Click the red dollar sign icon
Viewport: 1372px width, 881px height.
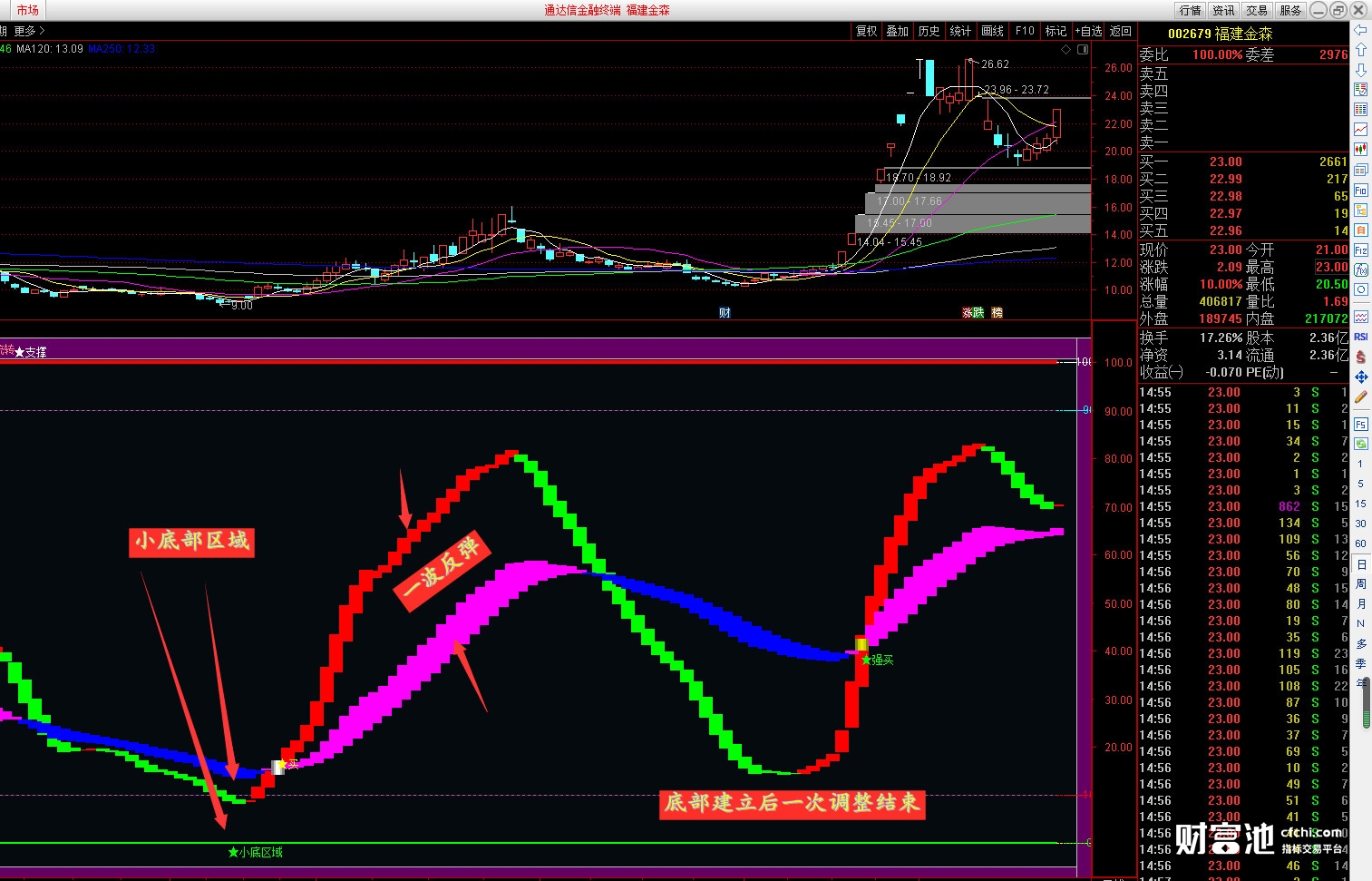point(1360,357)
